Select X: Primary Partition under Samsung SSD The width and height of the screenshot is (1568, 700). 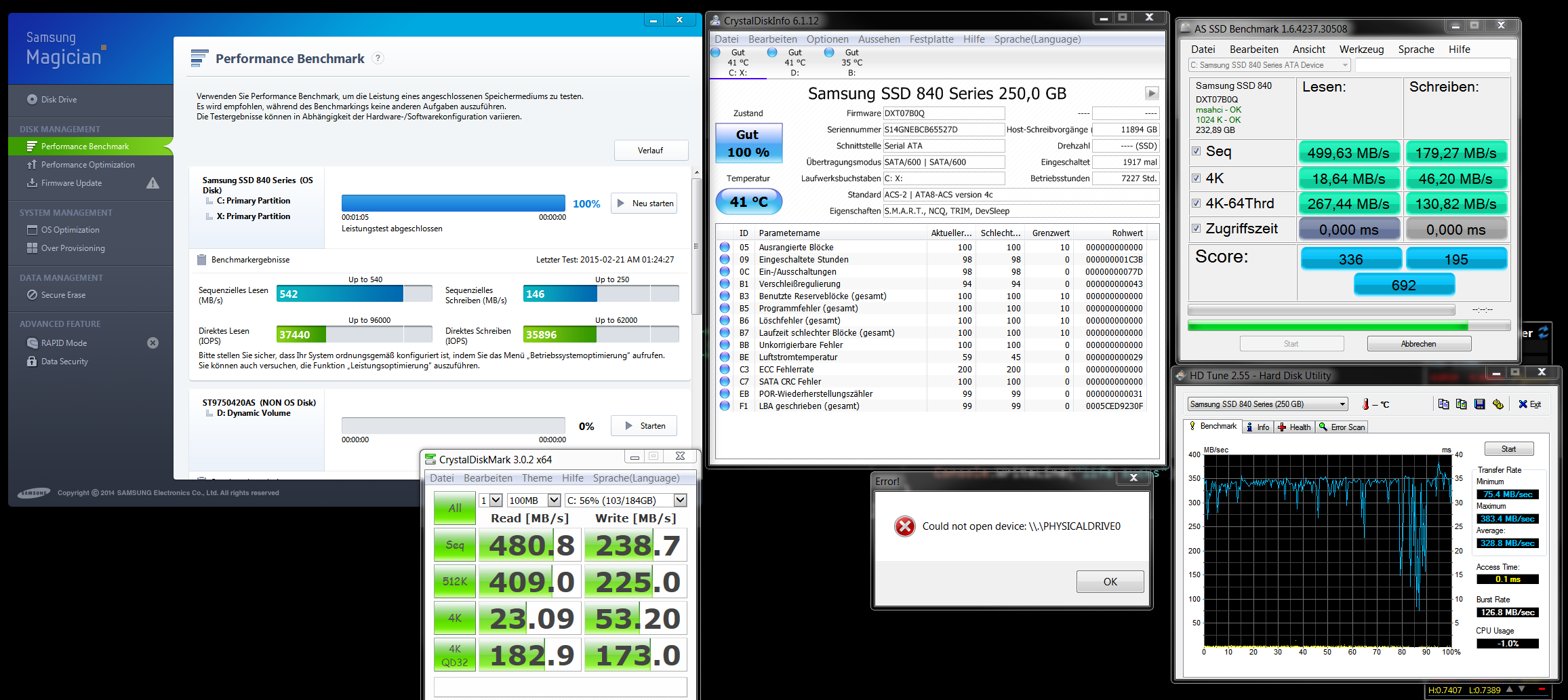click(253, 216)
